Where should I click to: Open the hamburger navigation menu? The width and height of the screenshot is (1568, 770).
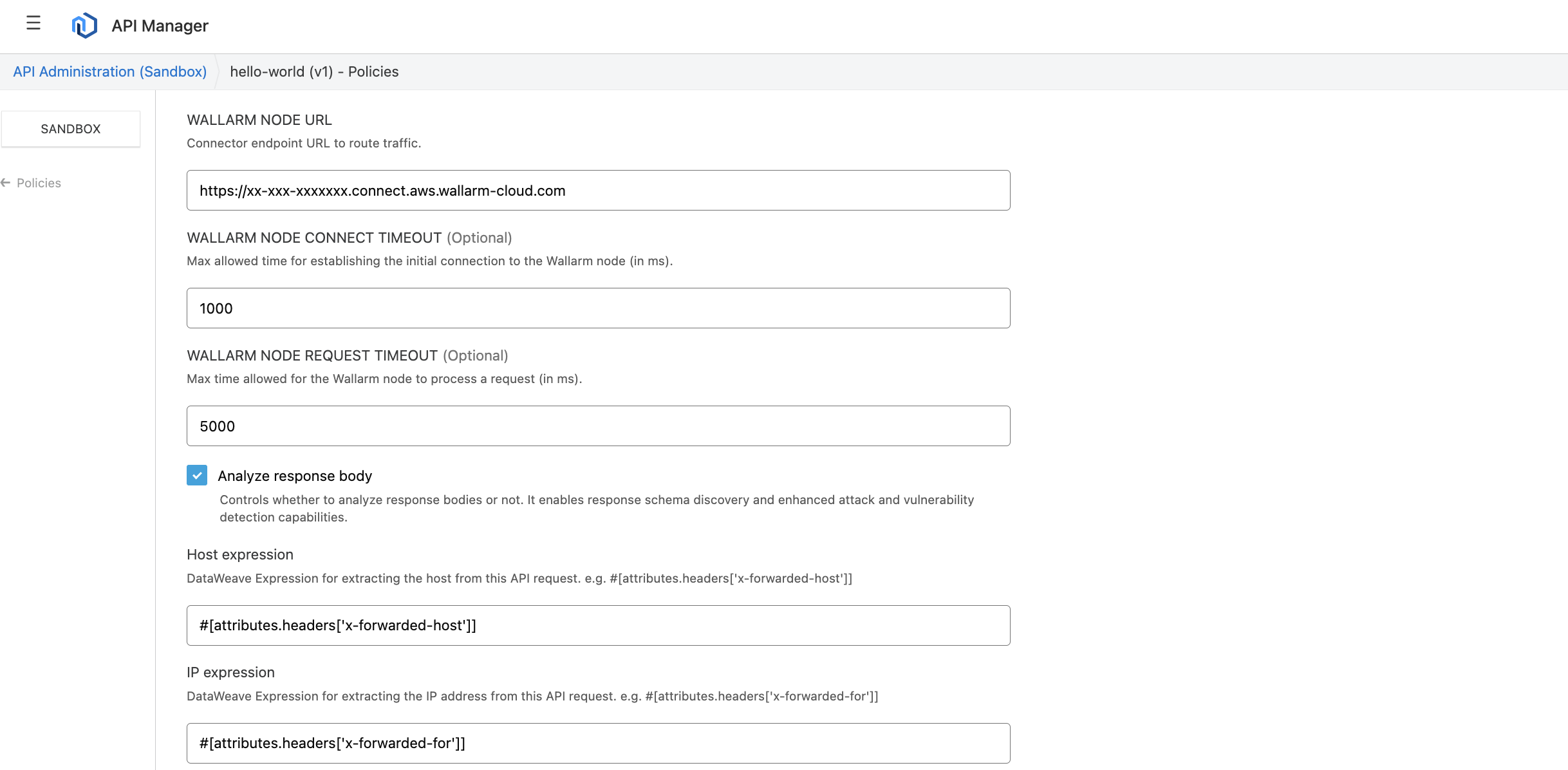(x=33, y=24)
